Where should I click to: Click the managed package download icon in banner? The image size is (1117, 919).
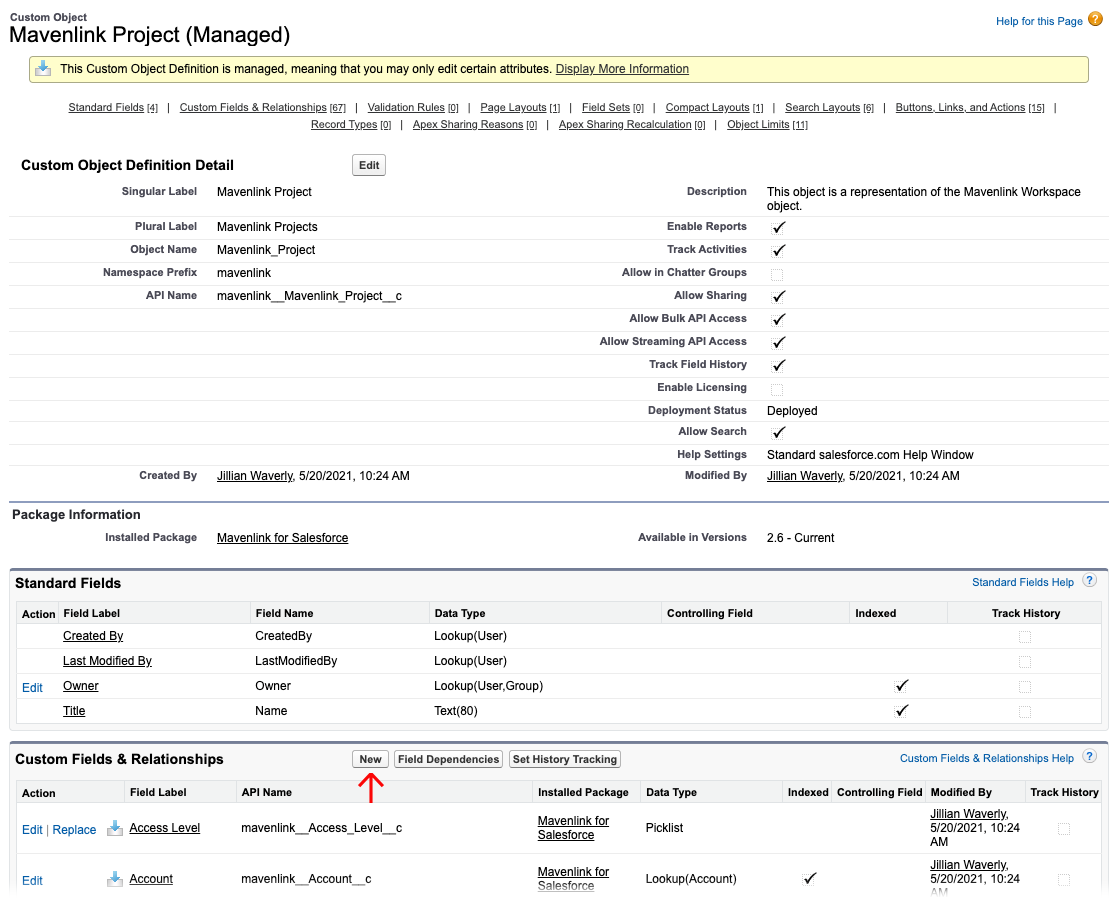tap(43, 68)
